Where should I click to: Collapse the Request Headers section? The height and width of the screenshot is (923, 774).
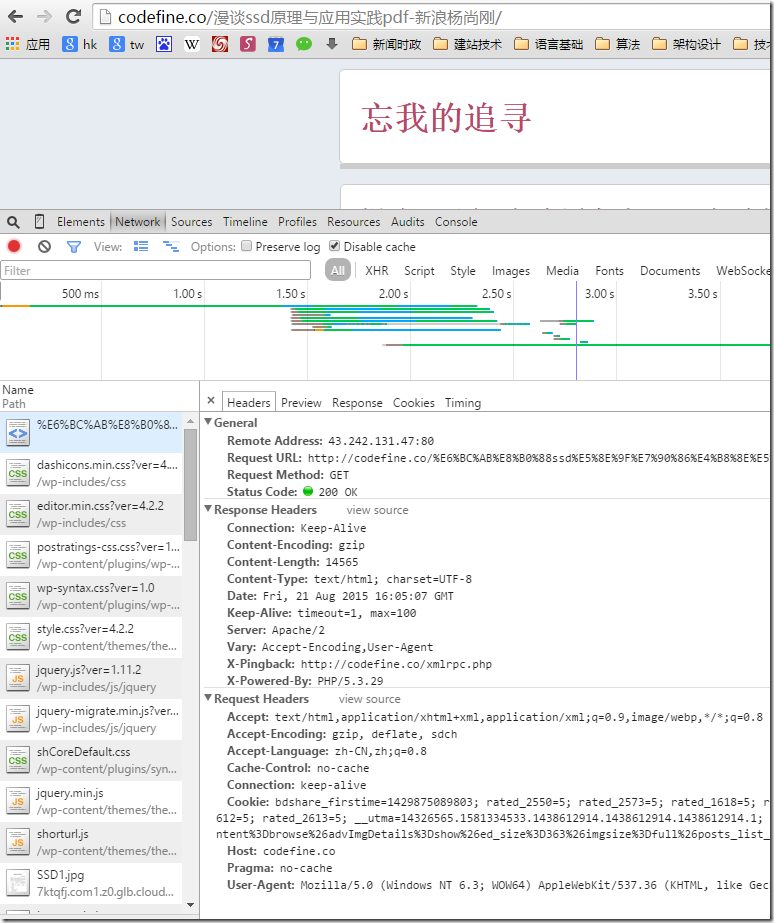click(x=208, y=699)
